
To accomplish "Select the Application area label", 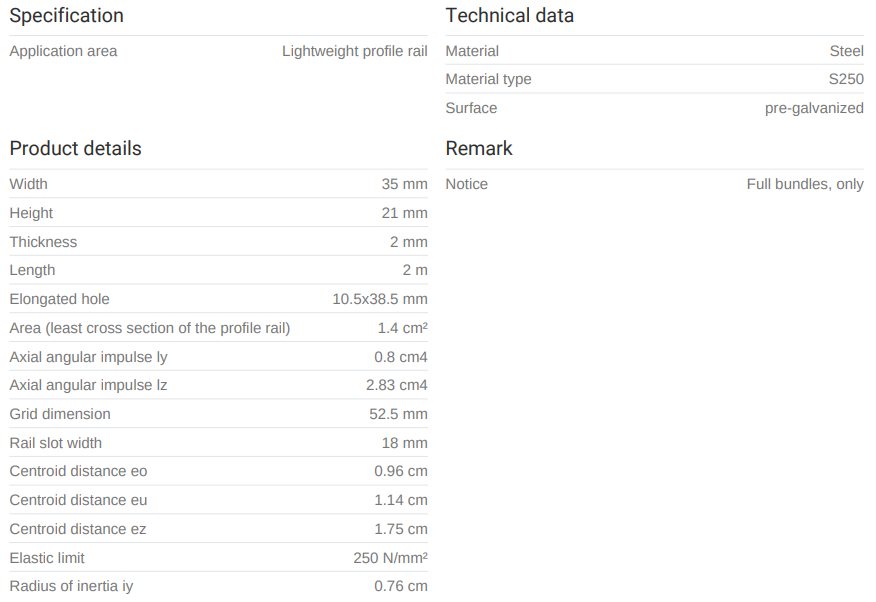I will point(63,51).
